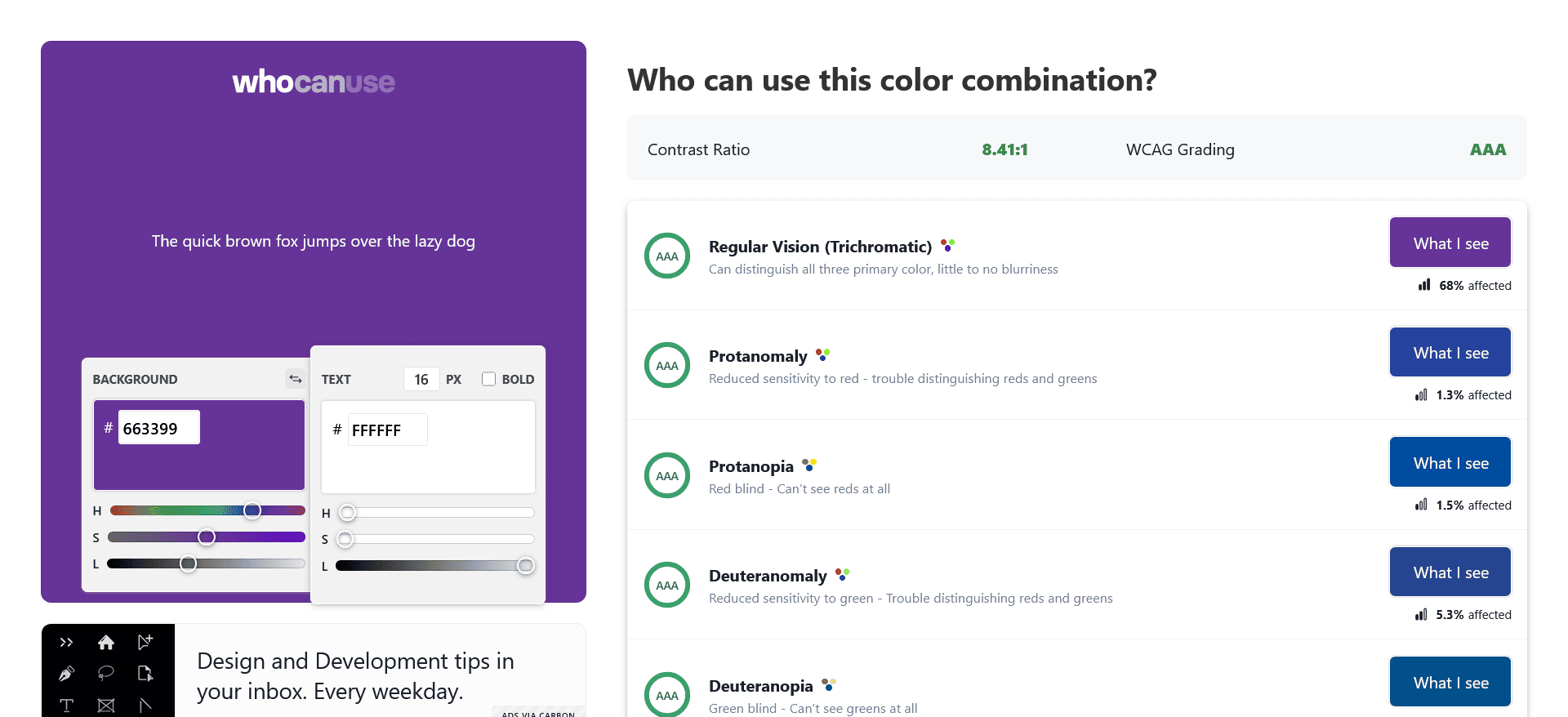Click the swap colors arrow icon

click(295, 379)
